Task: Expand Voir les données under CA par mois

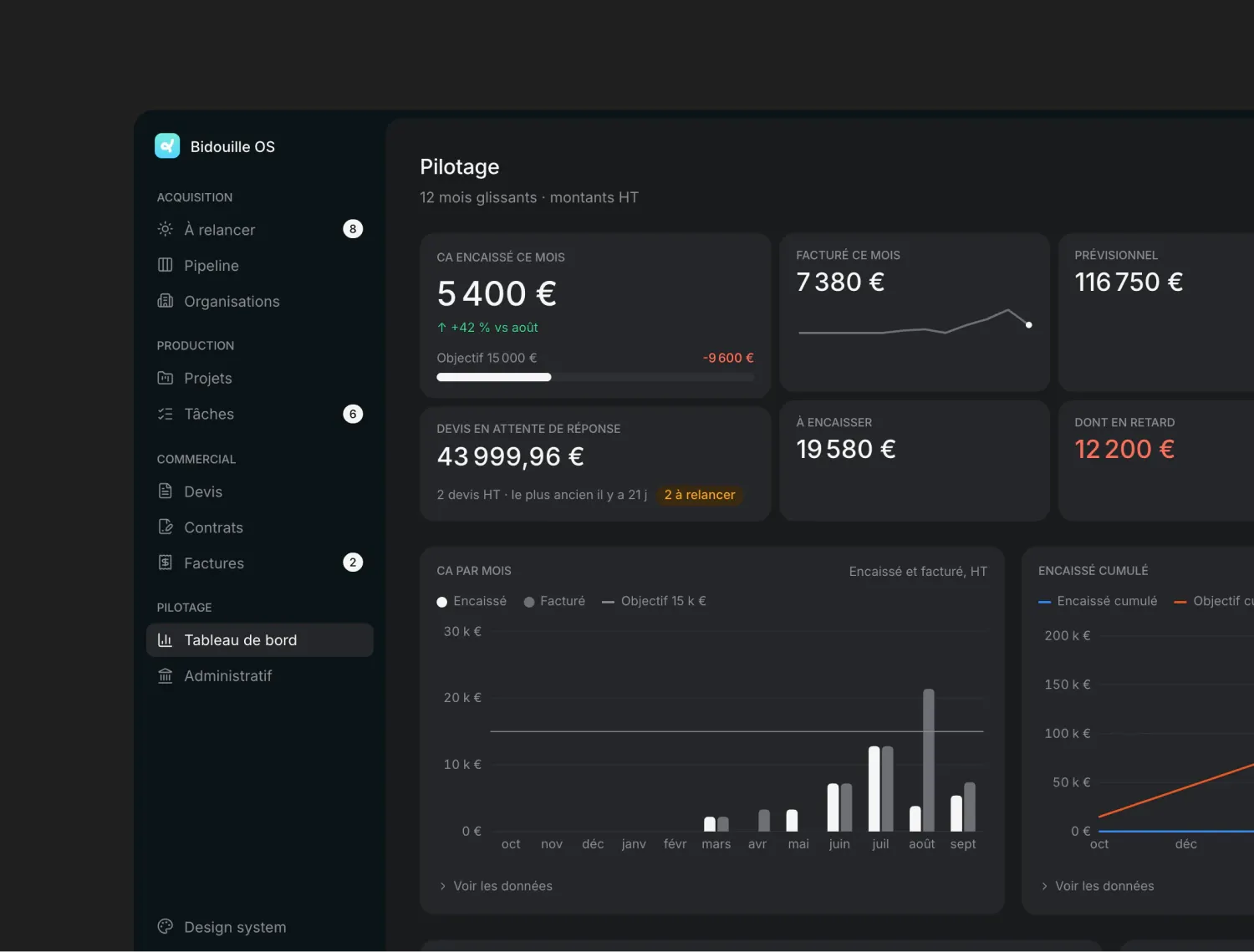Action: [496, 886]
